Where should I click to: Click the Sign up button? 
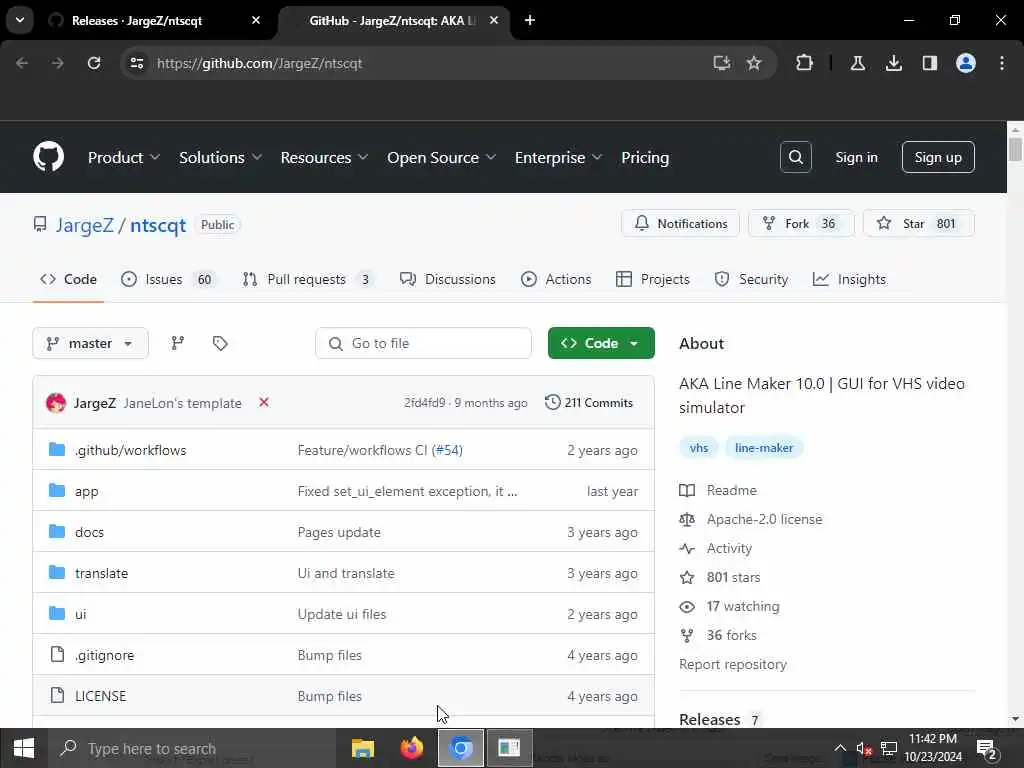(x=938, y=157)
